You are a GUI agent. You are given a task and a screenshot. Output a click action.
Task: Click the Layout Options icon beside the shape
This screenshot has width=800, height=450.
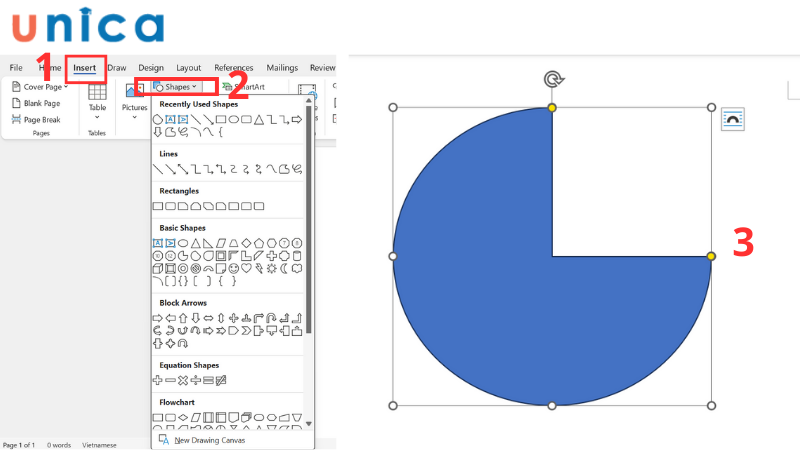(x=733, y=119)
